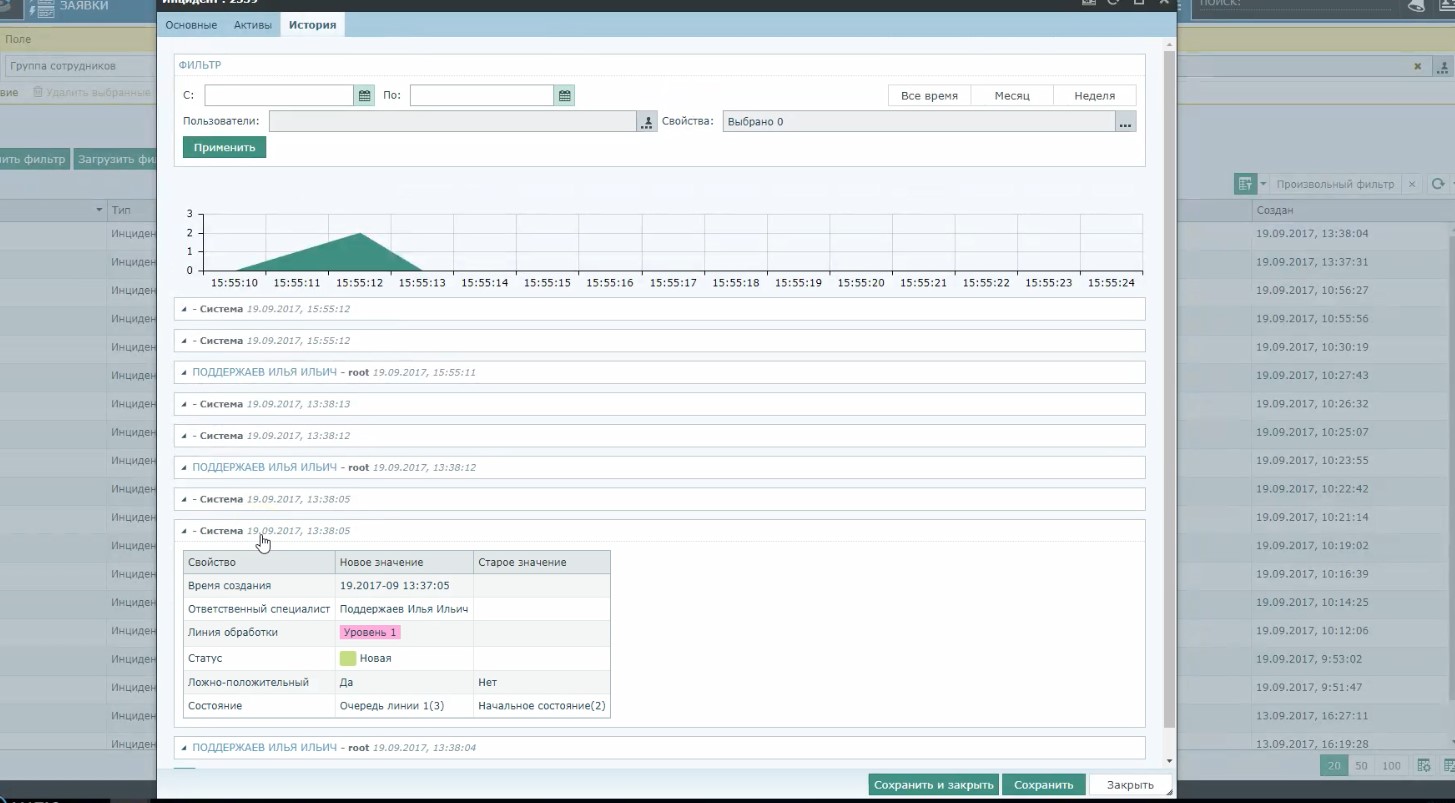Screen dimensions: 1455x803
Task: Click the ellipsis button next to Свойства
Action: 1125,122
